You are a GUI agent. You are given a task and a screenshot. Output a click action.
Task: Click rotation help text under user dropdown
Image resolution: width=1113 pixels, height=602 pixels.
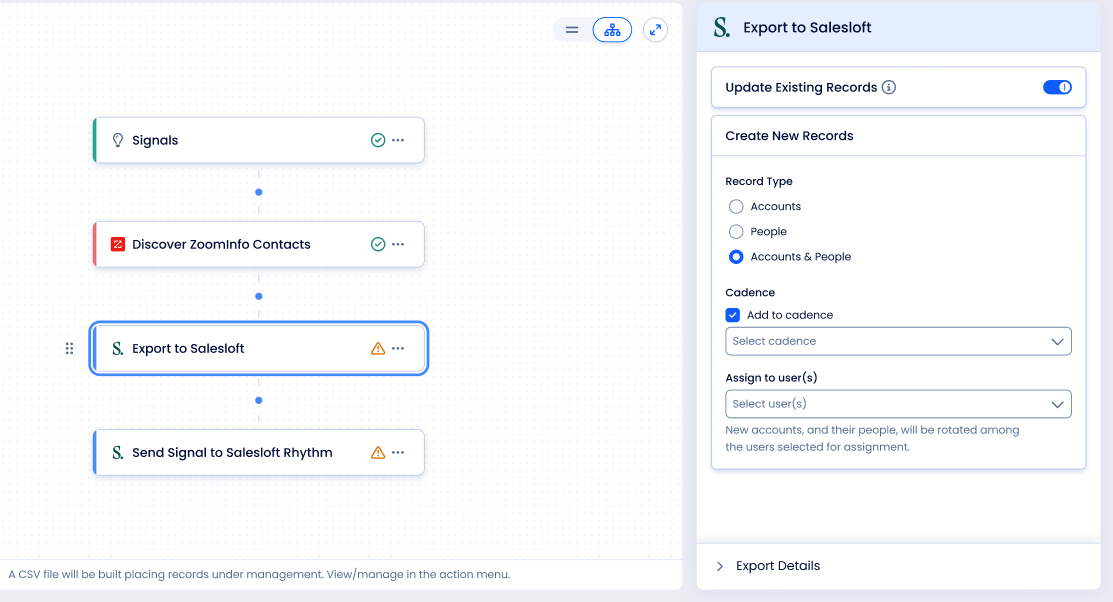[x=872, y=439]
